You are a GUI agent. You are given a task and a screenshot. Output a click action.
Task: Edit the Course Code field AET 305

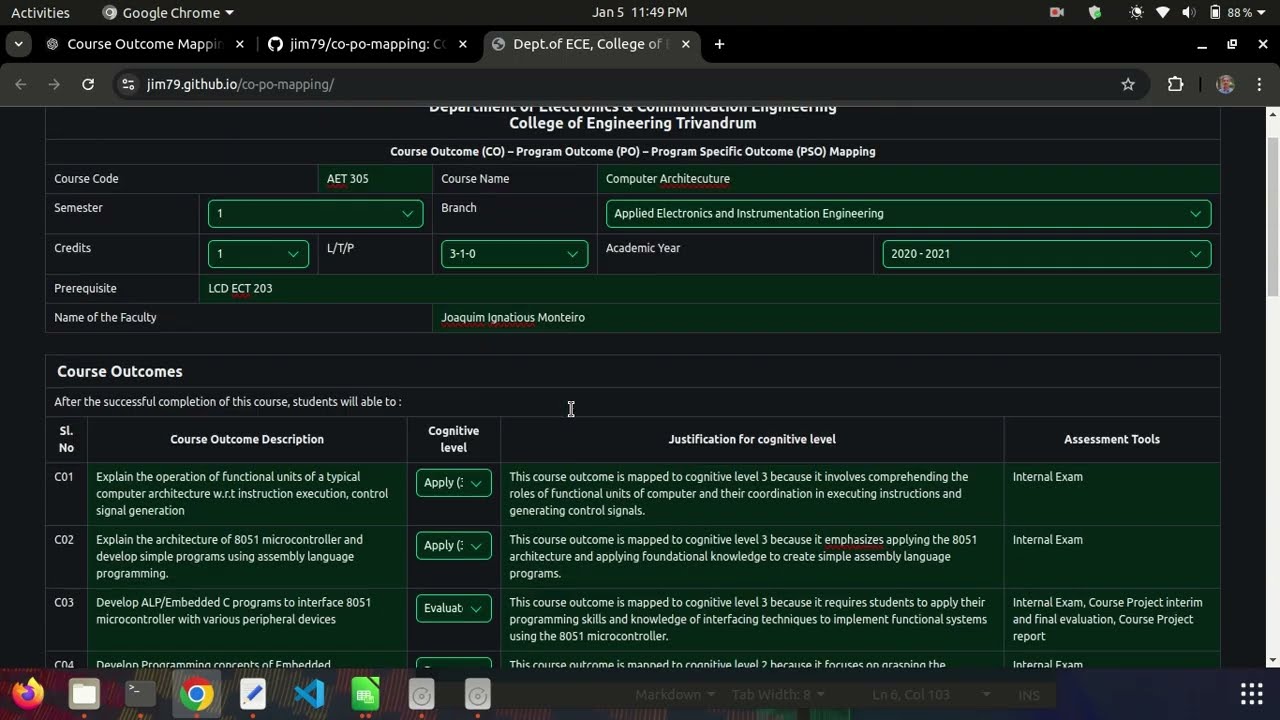pyautogui.click(x=375, y=179)
